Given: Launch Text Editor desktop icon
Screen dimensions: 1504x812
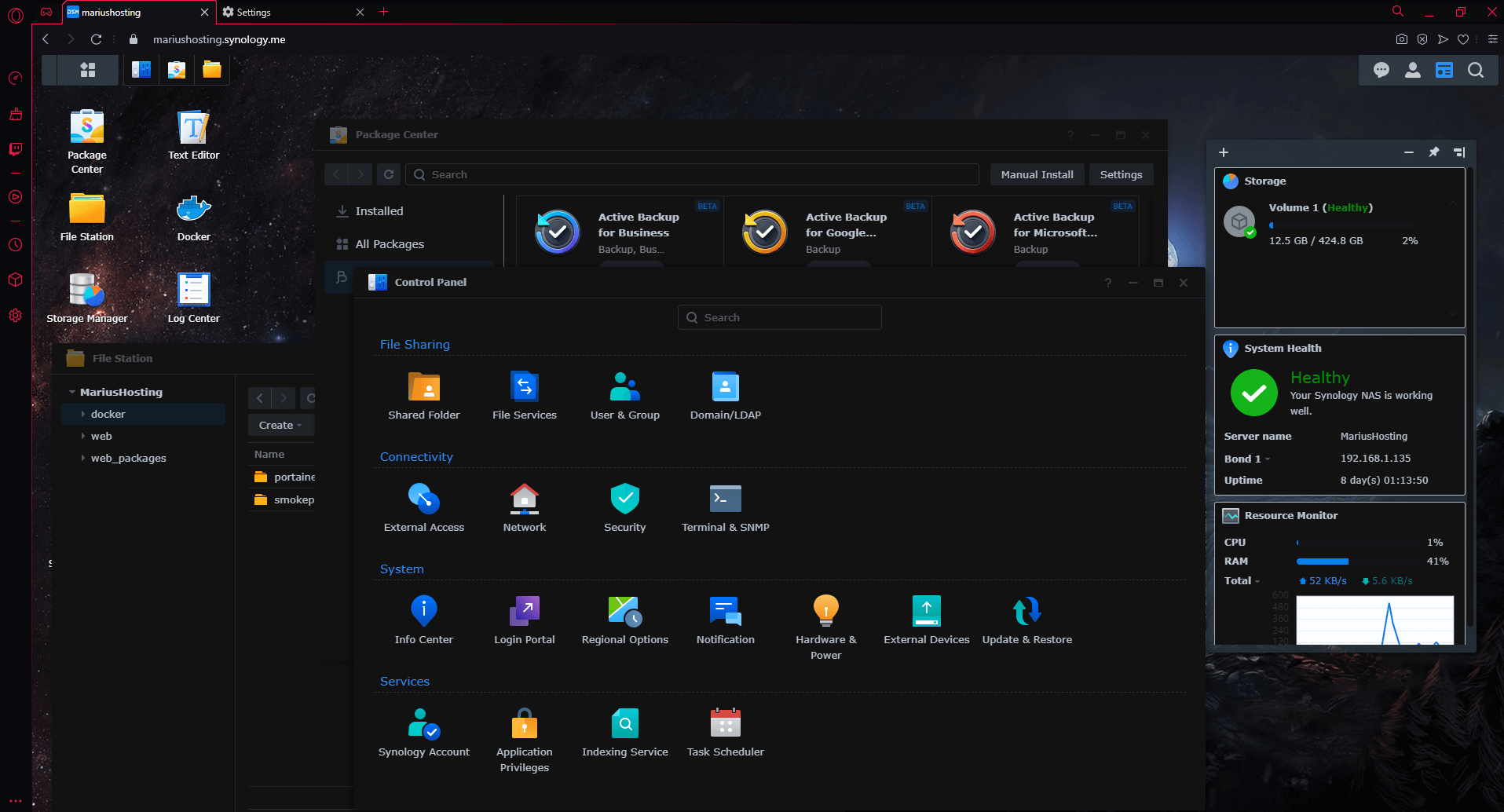Looking at the screenshot, I should point(194,135).
